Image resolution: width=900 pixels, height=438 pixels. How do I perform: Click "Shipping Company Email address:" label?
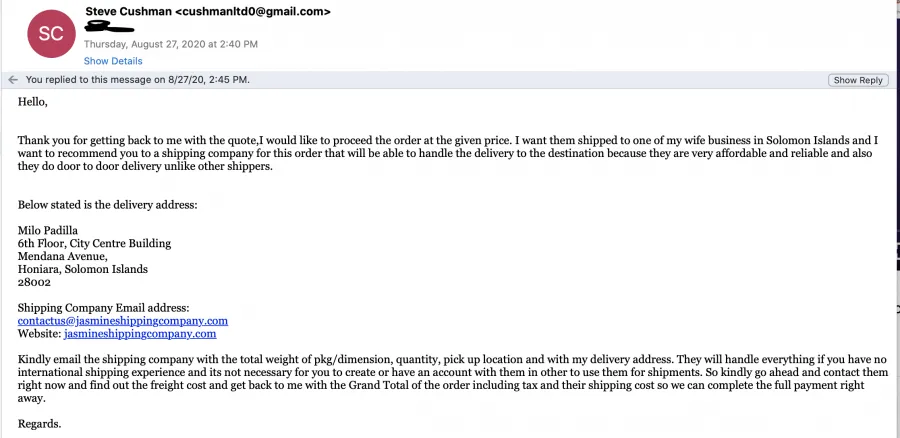[x=103, y=308]
